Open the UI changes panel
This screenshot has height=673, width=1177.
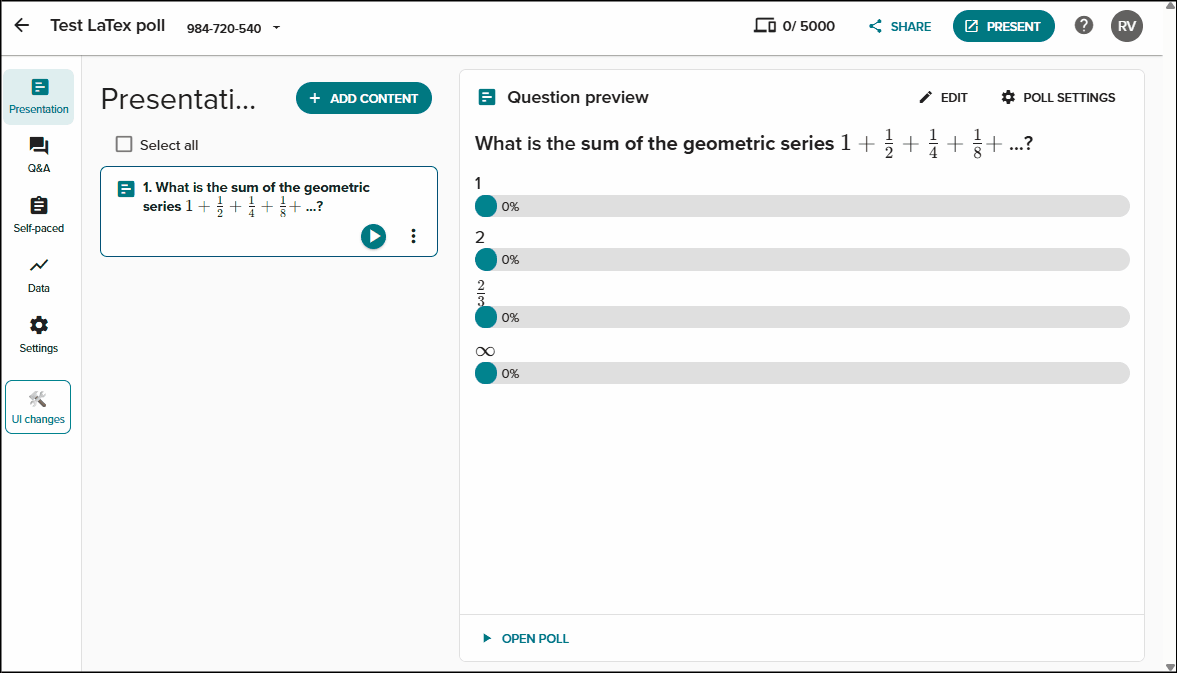(38, 407)
